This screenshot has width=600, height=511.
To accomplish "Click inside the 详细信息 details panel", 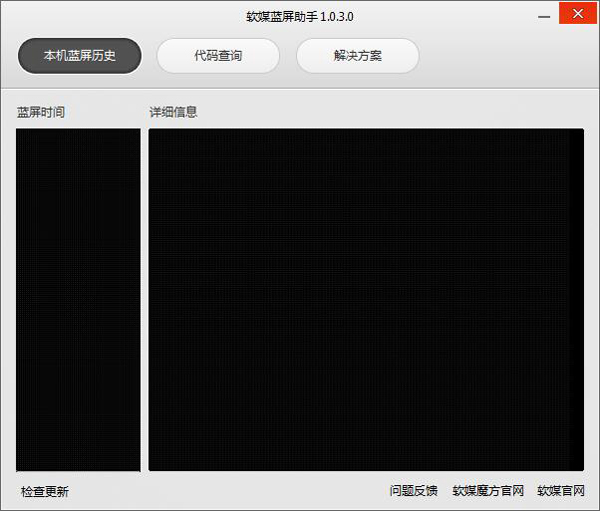I will [366, 300].
